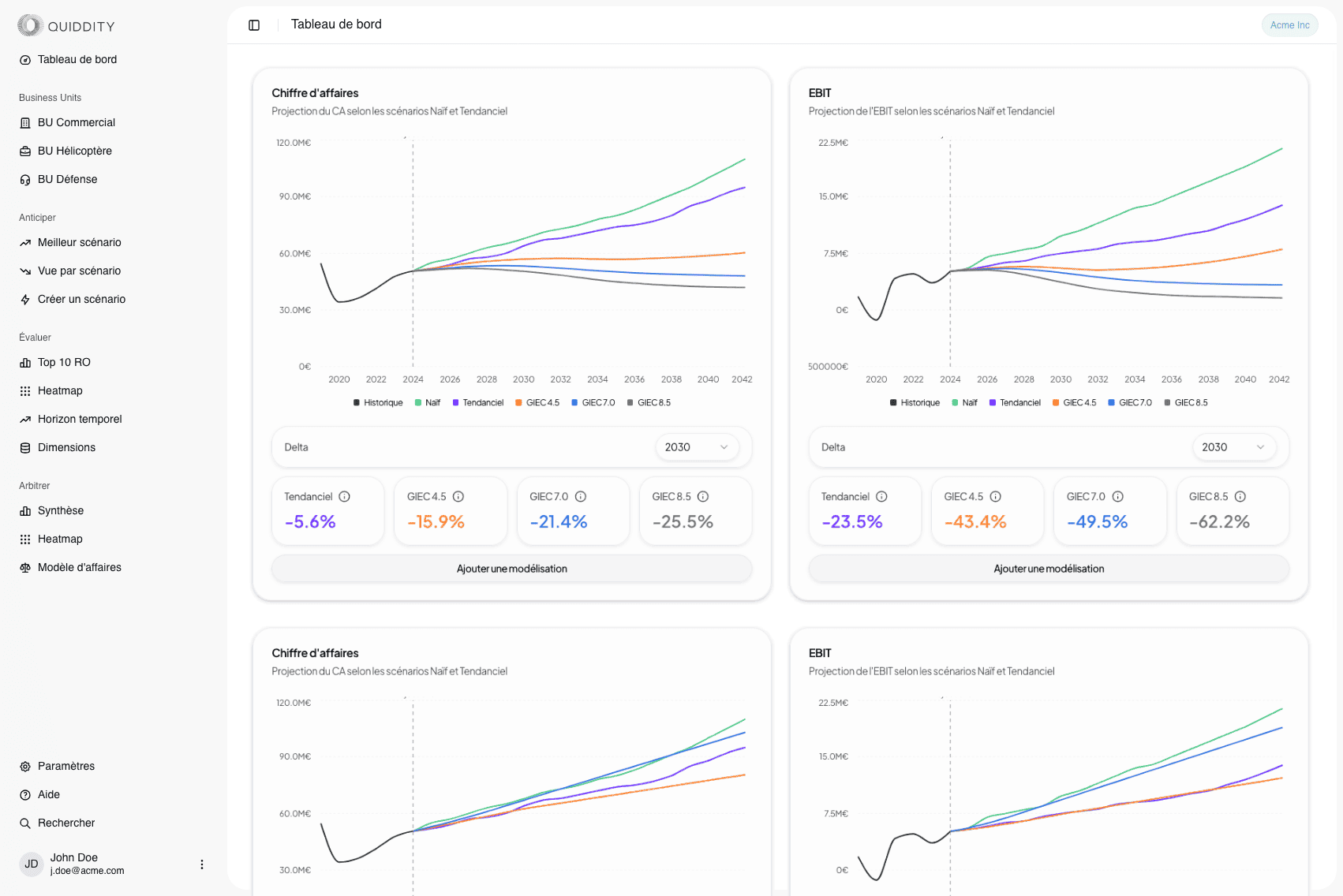The height and width of the screenshot is (896, 1343).
Task: Open the Tableau de bord sidebar icon
Action: [x=77, y=59]
